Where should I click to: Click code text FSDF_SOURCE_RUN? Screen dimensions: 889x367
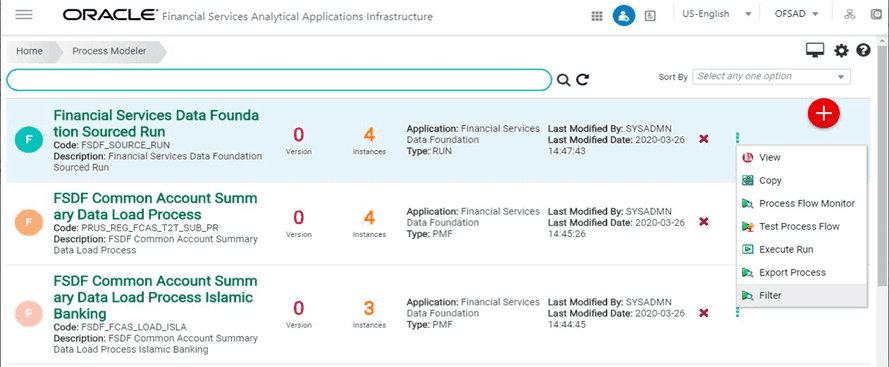click(x=125, y=145)
